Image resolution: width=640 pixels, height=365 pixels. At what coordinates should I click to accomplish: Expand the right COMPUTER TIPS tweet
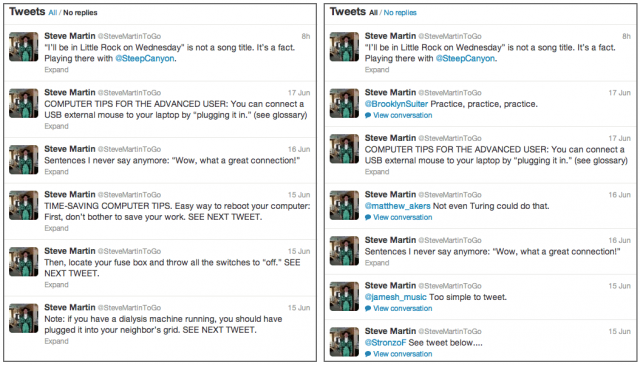(377, 172)
